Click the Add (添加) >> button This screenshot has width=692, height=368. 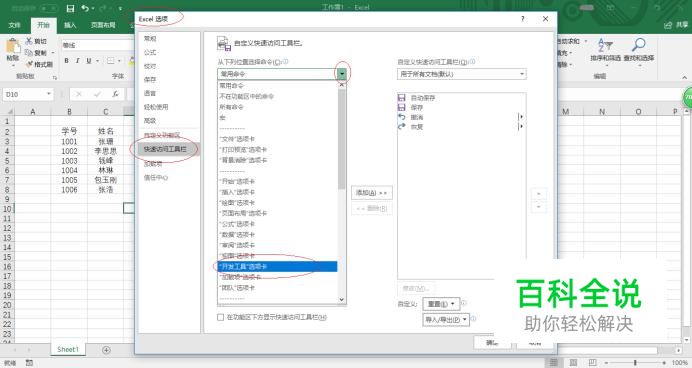coord(372,193)
